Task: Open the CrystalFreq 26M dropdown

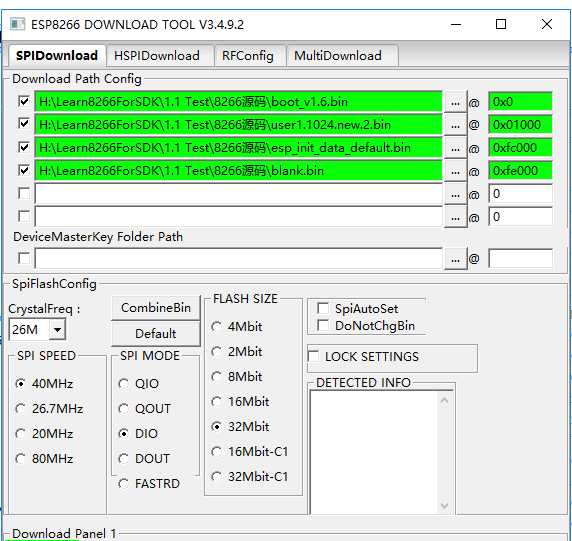Action: coord(57,329)
